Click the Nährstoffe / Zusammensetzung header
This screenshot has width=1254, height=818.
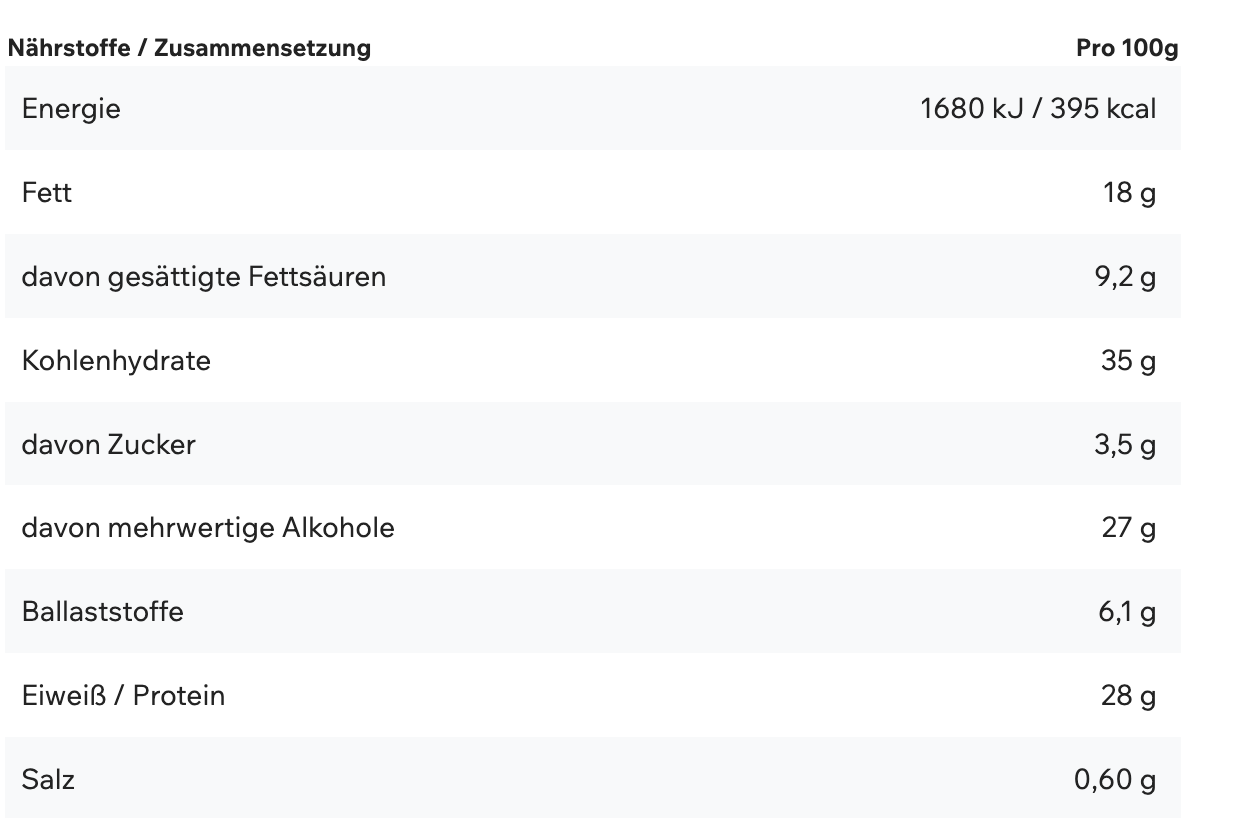(189, 48)
